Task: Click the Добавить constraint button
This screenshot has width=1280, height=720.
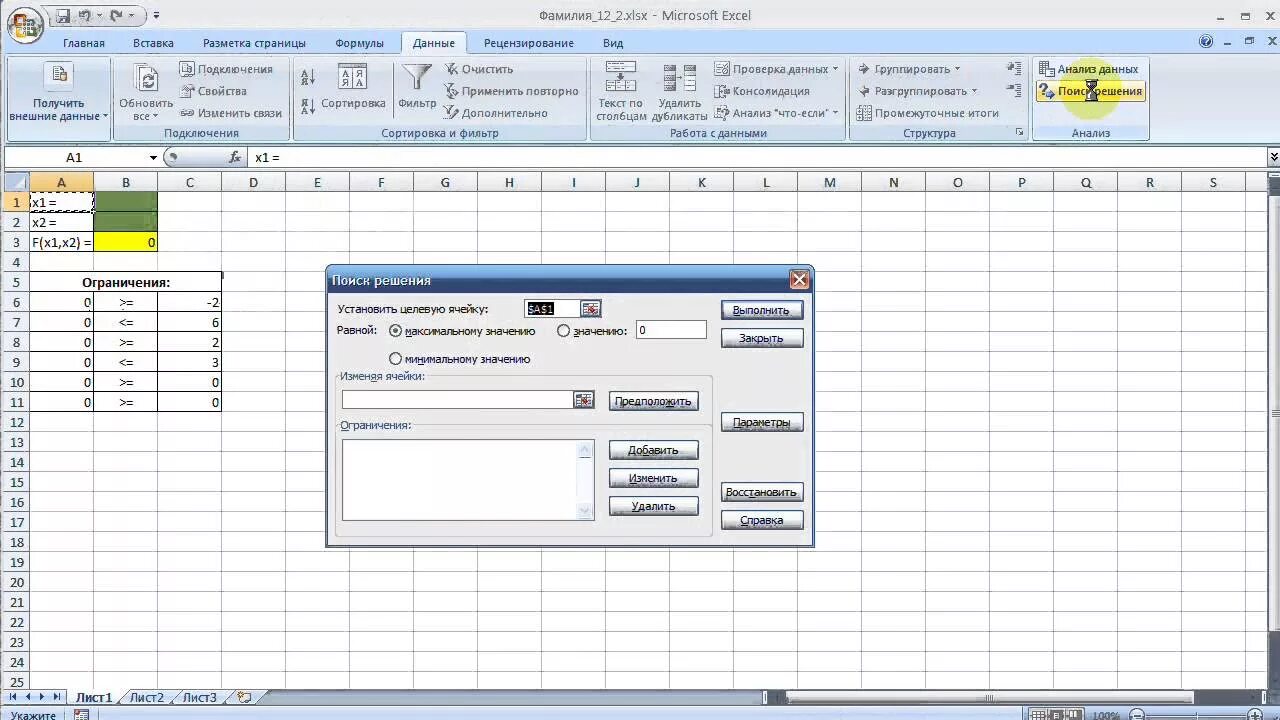Action: (653, 450)
